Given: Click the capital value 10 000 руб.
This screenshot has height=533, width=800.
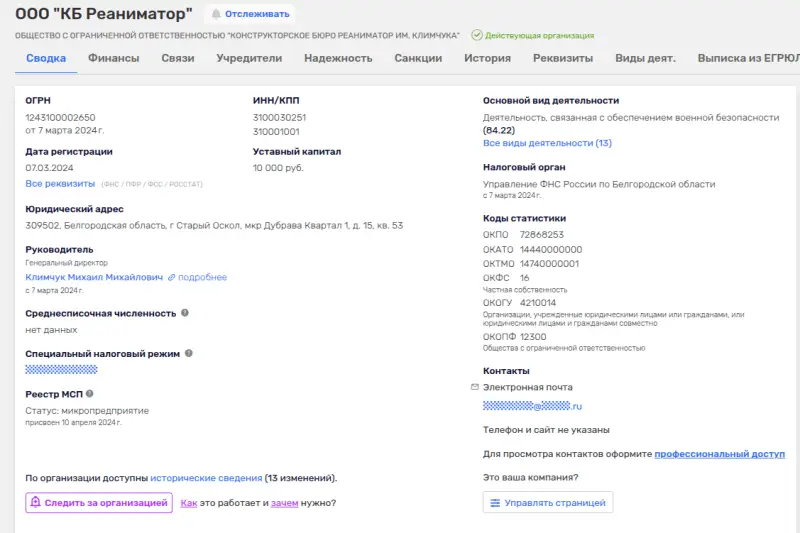Looking at the screenshot, I should 278,168.
